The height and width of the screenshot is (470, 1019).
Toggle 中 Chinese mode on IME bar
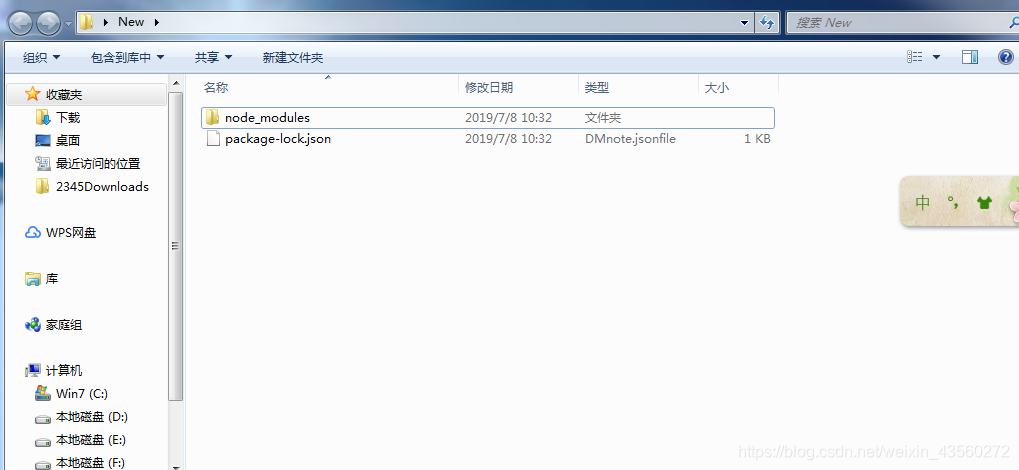pyautogui.click(x=923, y=202)
